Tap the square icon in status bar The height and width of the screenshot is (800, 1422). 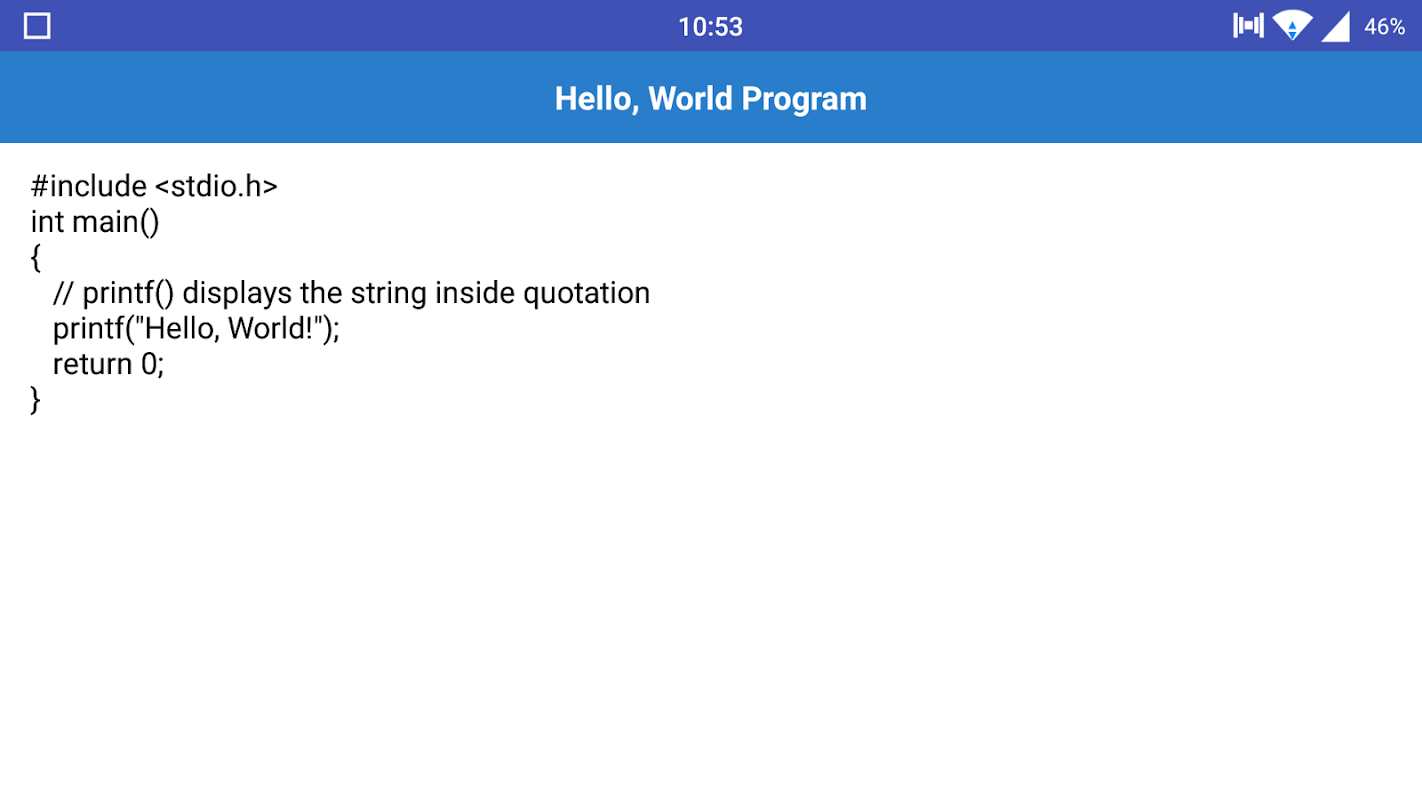click(x=37, y=26)
